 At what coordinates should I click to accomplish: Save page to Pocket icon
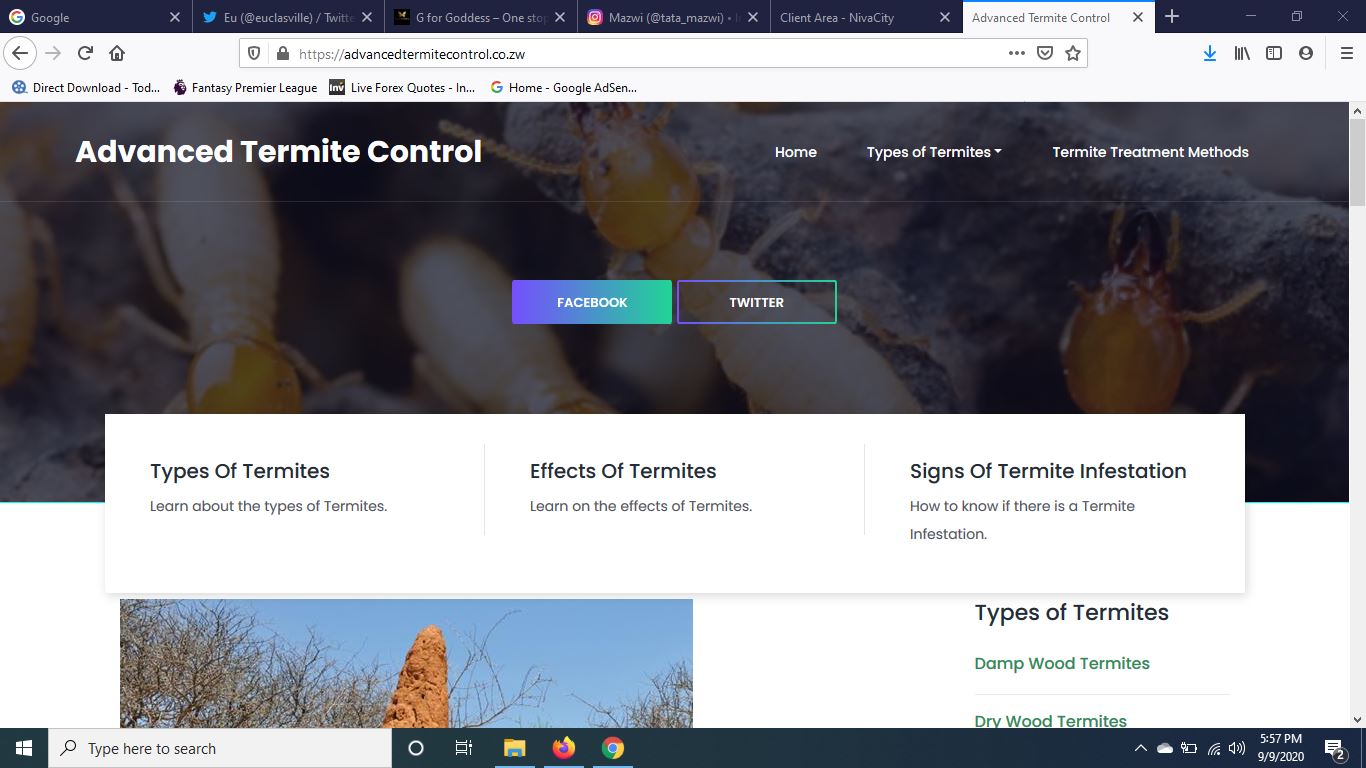(1045, 53)
